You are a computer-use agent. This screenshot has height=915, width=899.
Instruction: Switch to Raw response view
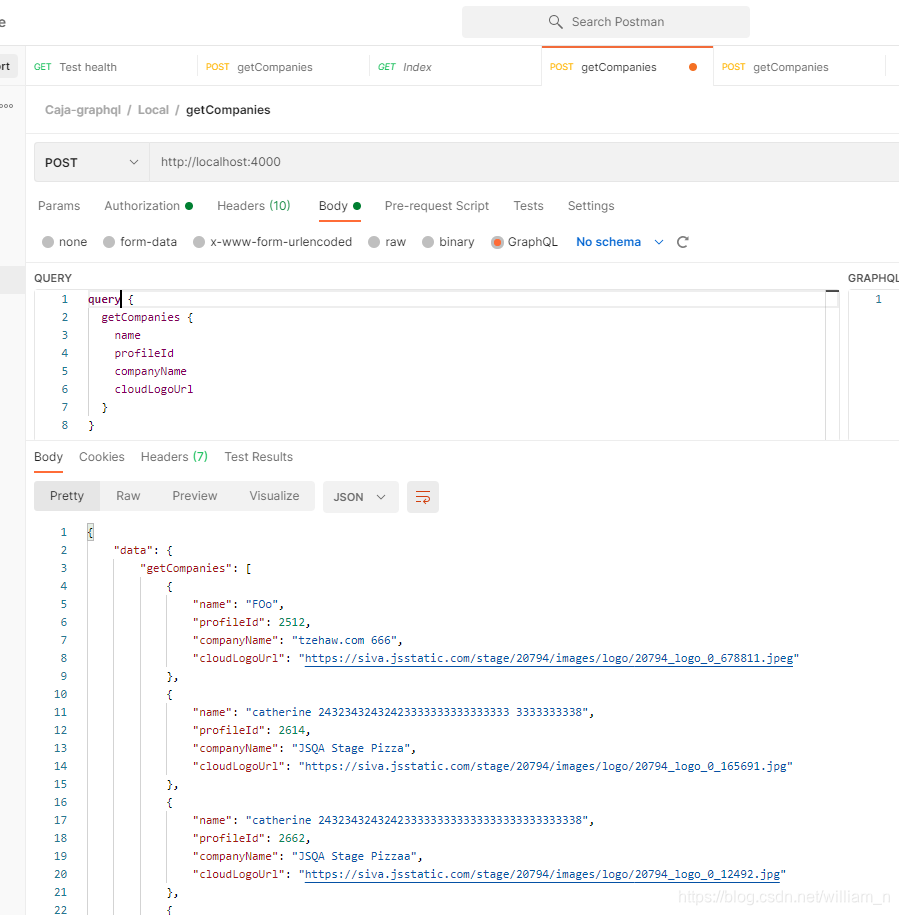128,496
